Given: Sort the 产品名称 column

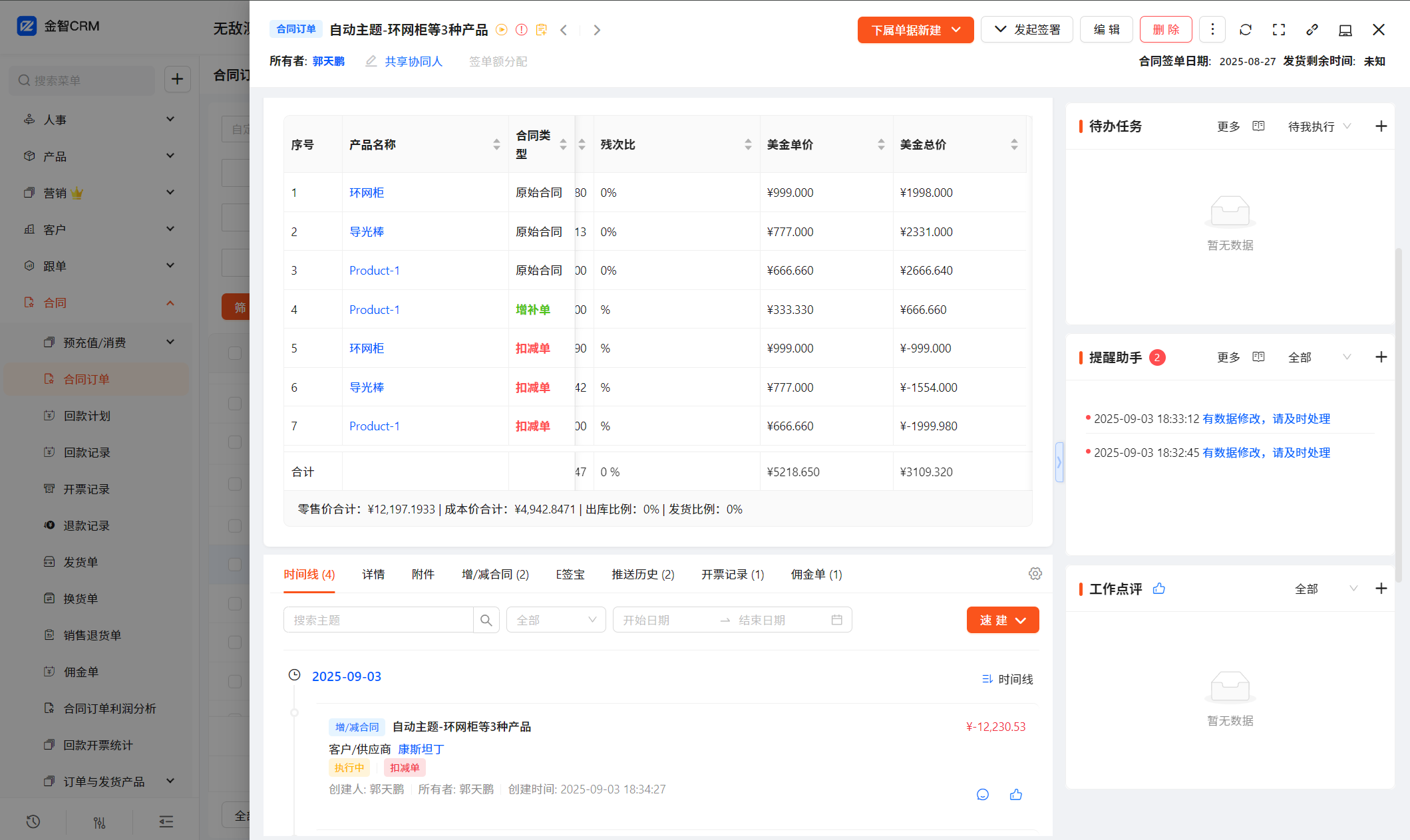Looking at the screenshot, I should point(496,144).
